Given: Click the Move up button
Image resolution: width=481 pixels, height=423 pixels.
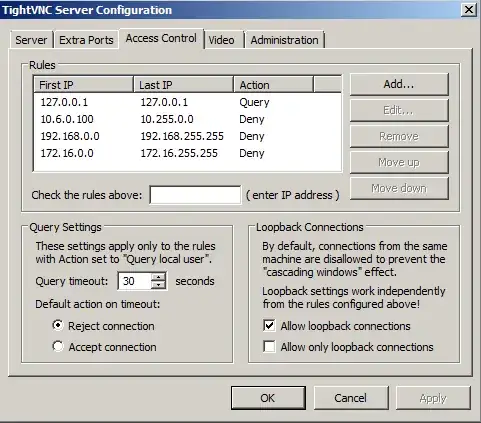Looking at the screenshot, I should pos(399,162).
